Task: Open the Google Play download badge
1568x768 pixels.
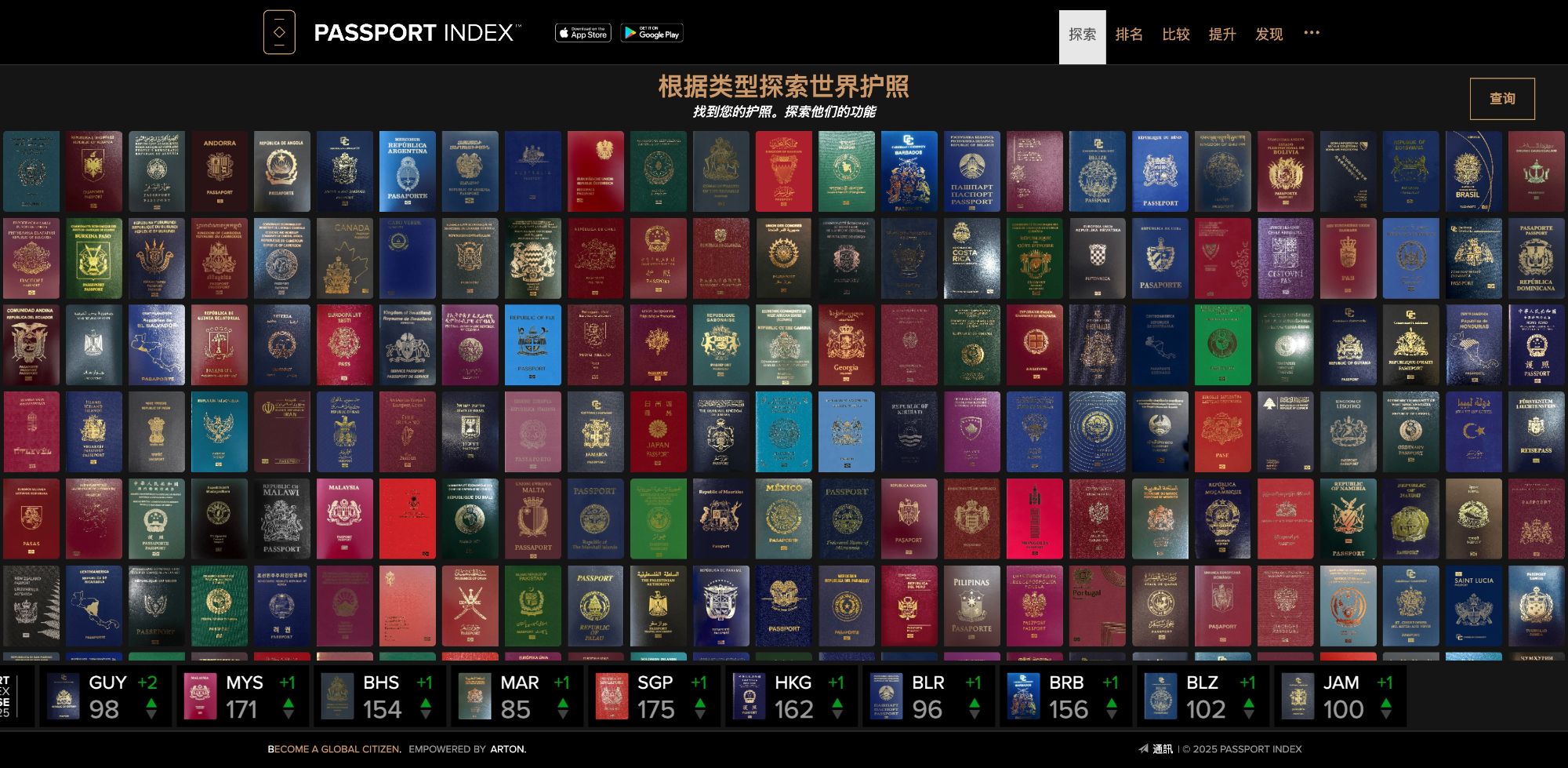Action: 652,32
